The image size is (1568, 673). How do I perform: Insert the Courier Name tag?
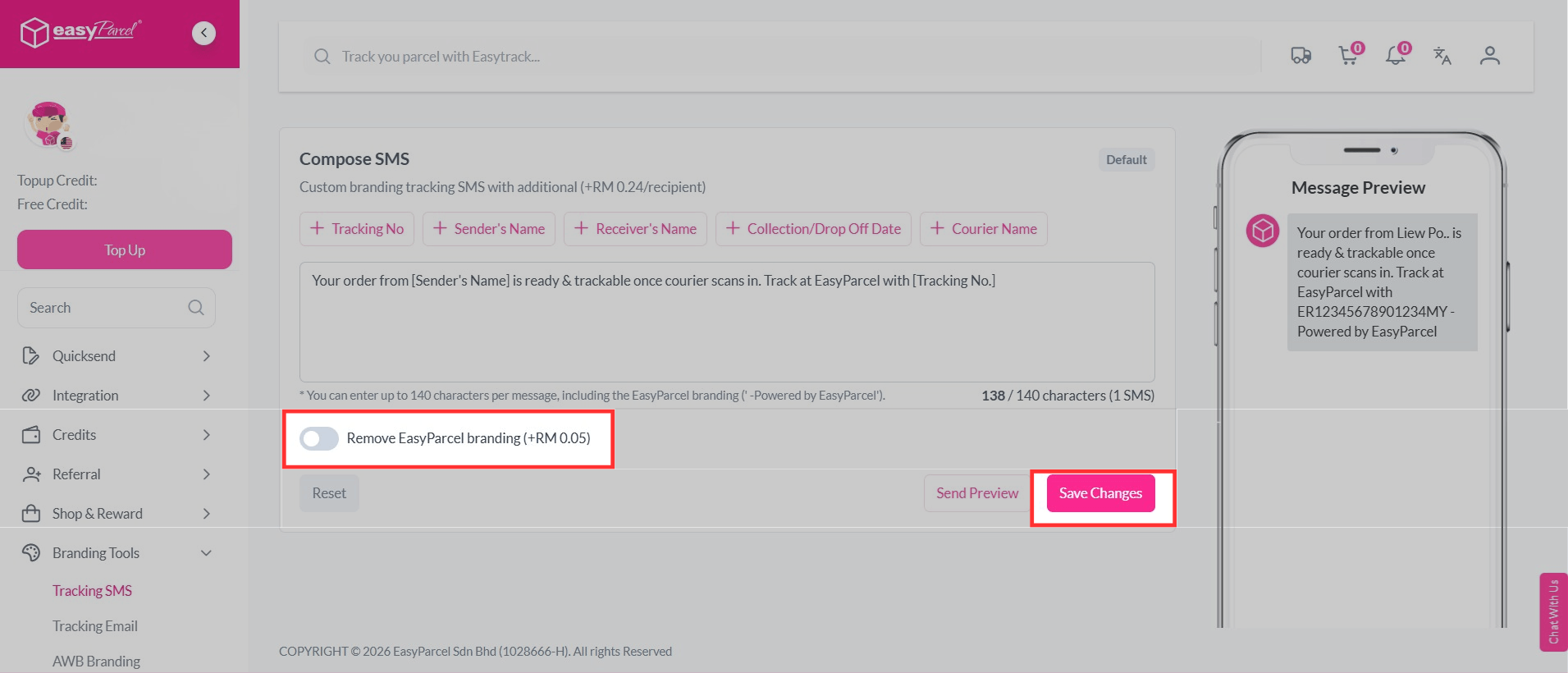pyautogui.click(x=984, y=229)
